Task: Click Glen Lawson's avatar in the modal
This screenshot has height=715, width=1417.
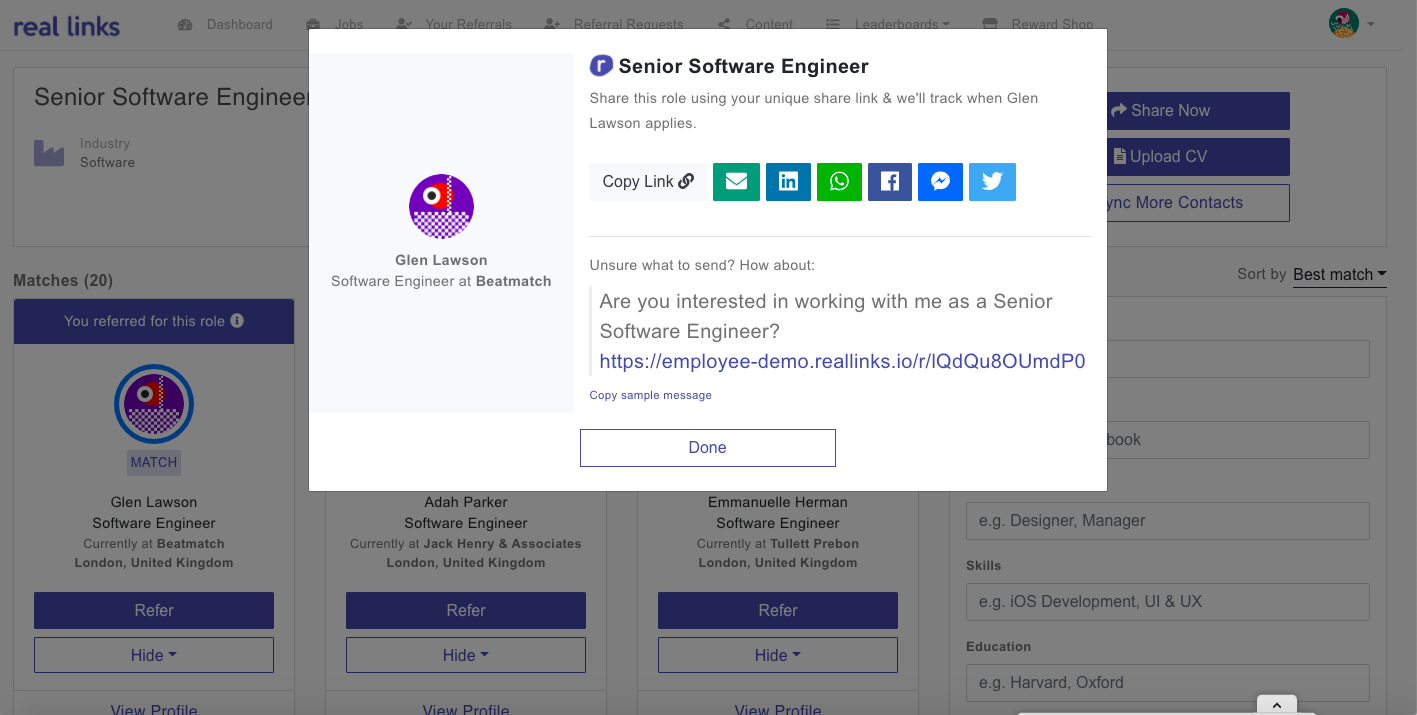Action: [441, 206]
